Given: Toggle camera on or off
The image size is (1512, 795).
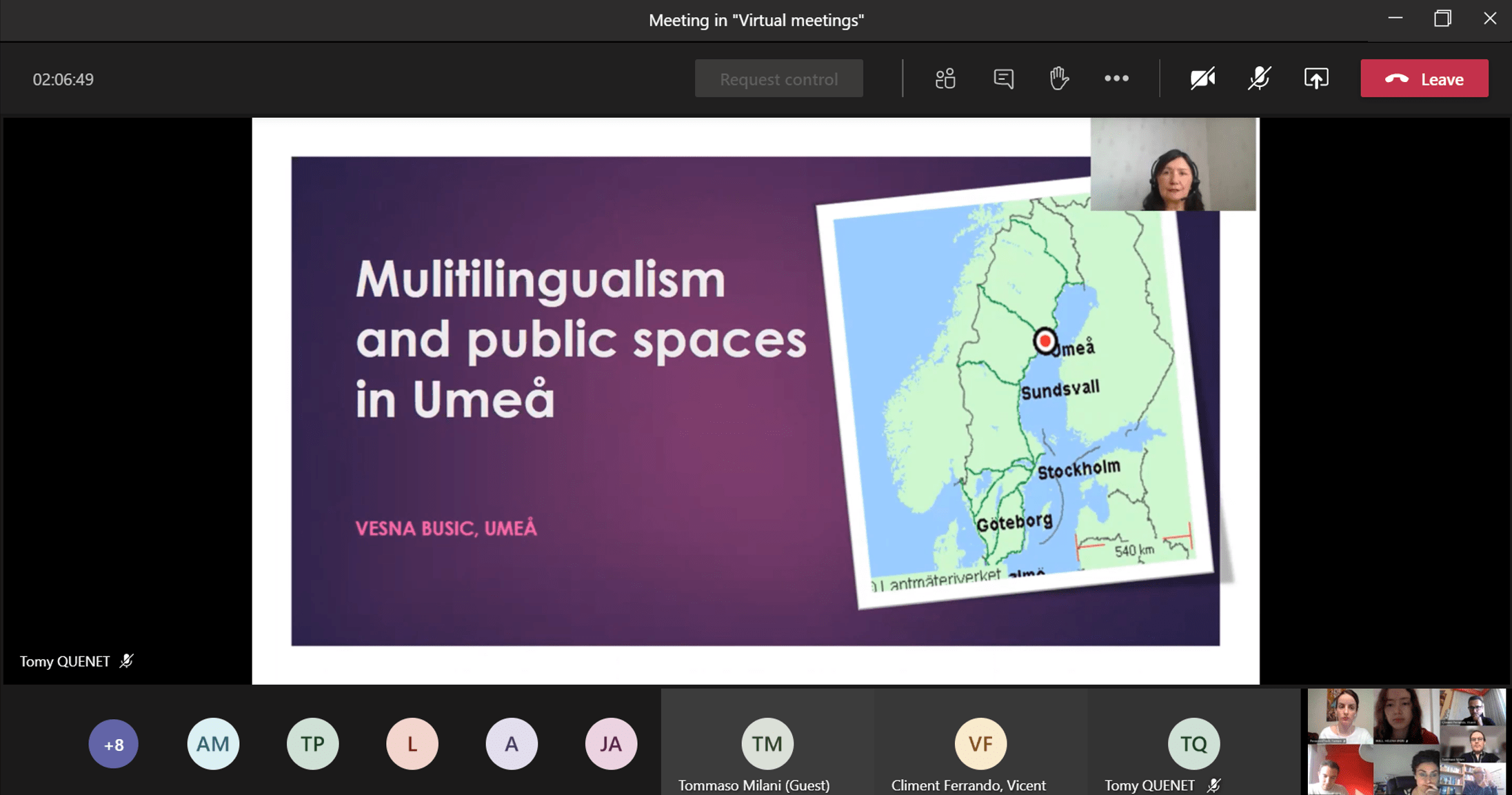Looking at the screenshot, I should click(x=1202, y=79).
